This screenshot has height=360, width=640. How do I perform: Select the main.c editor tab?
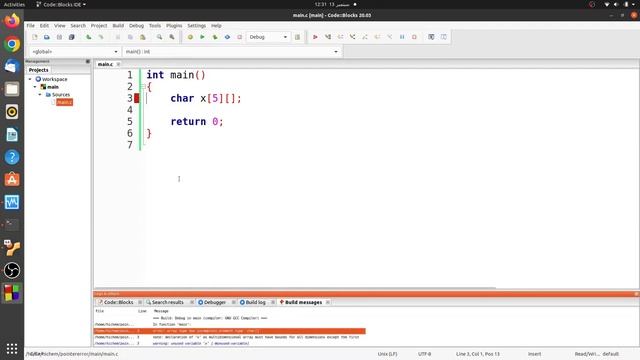pos(105,64)
